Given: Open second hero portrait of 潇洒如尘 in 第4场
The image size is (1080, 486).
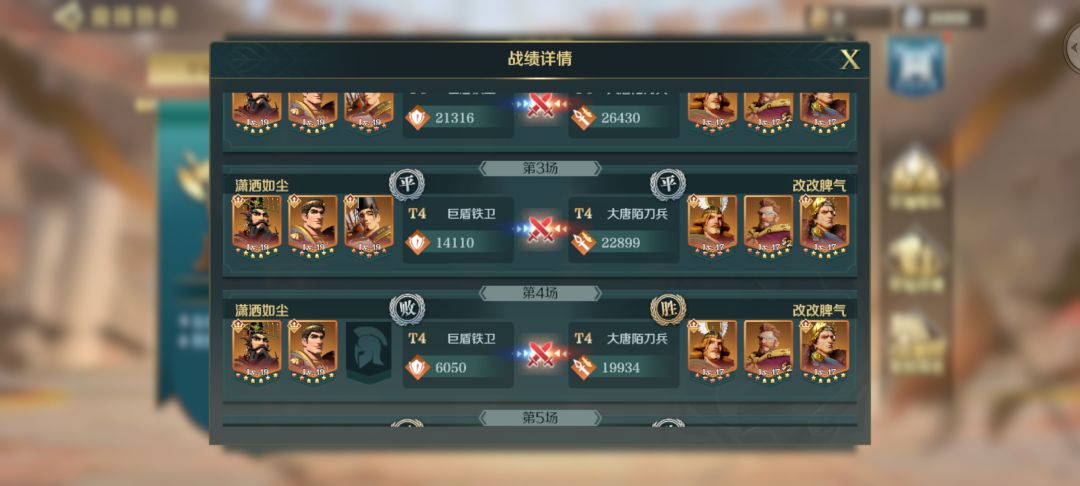Looking at the screenshot, I should pos(313,352).
